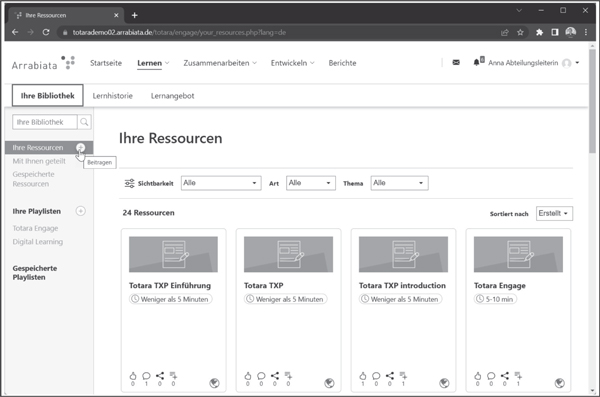
Task: Like the Totara TXP card
Action: [x=248, y=376]
